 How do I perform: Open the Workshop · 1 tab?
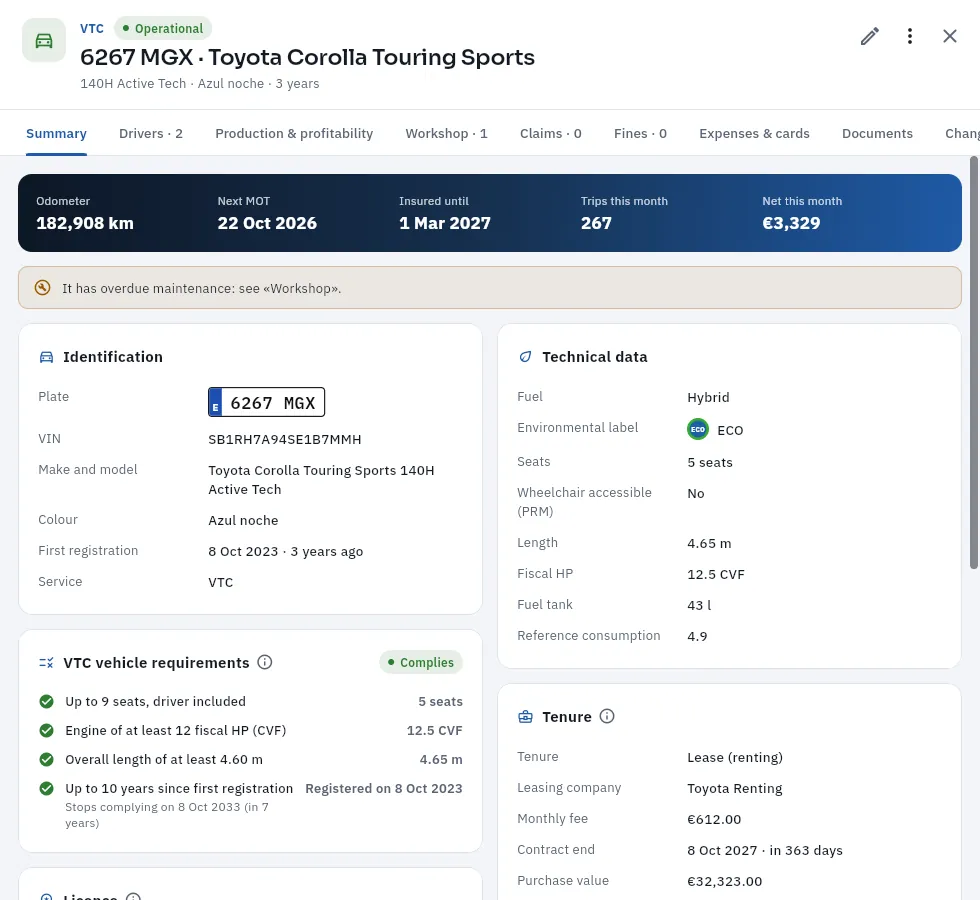click(x=446, y=133)
